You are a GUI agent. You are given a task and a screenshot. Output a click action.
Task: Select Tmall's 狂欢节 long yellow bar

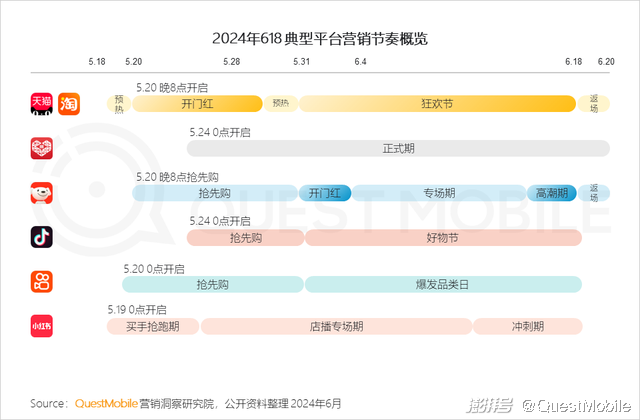[437, 104]
